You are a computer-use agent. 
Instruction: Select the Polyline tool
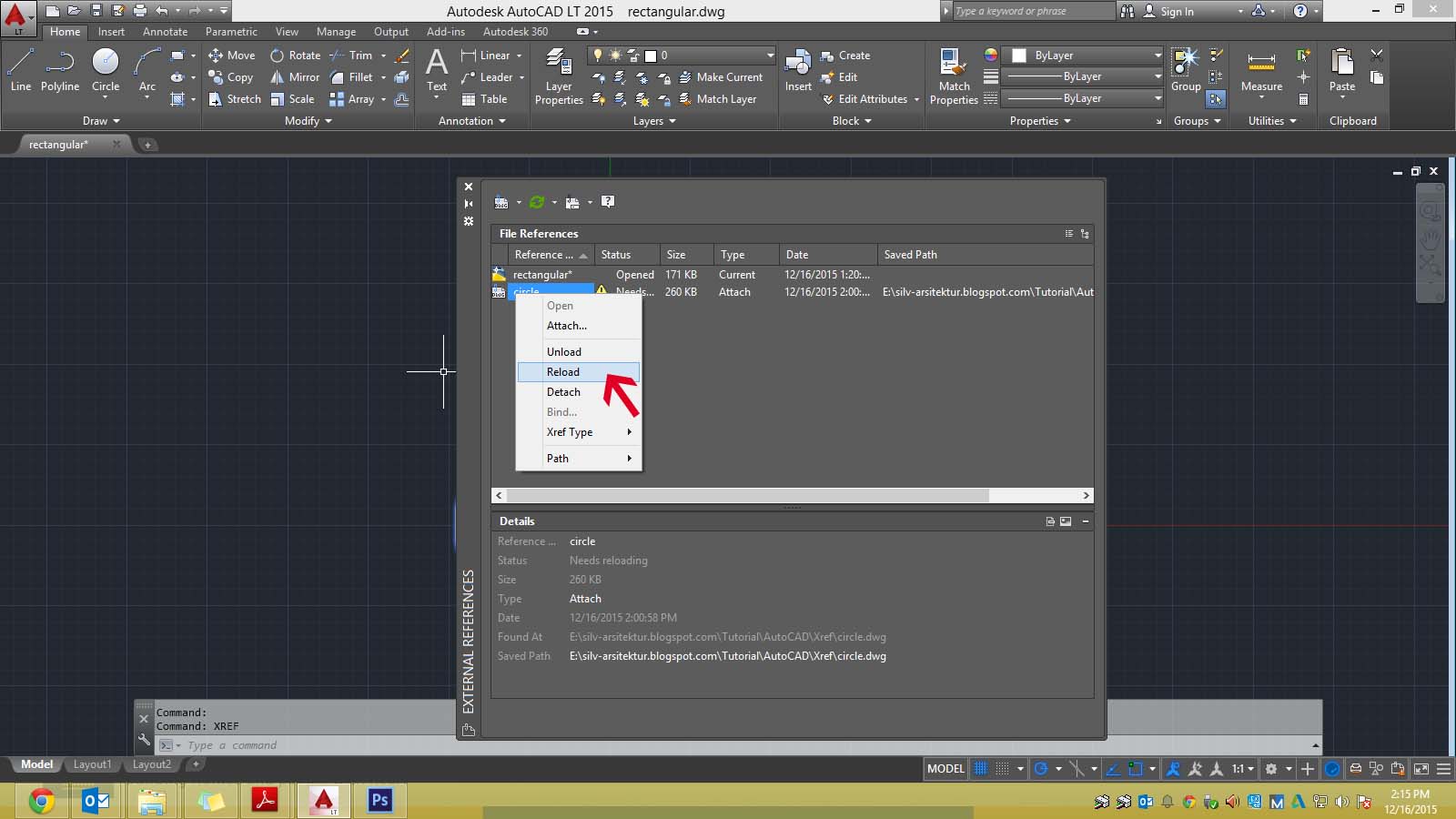pos(60,71)
